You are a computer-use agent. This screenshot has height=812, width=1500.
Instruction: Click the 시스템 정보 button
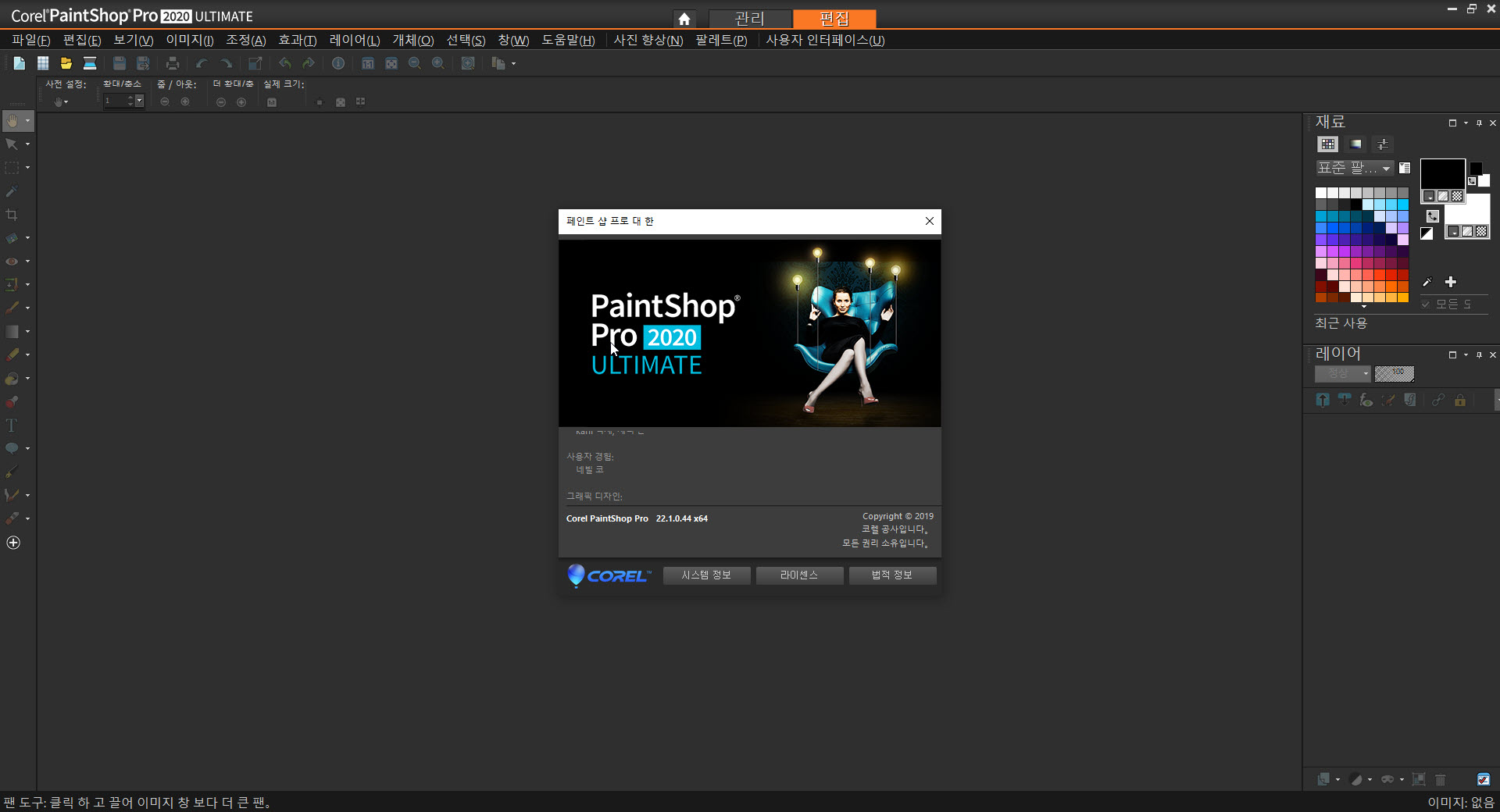[x=706, y=575]
